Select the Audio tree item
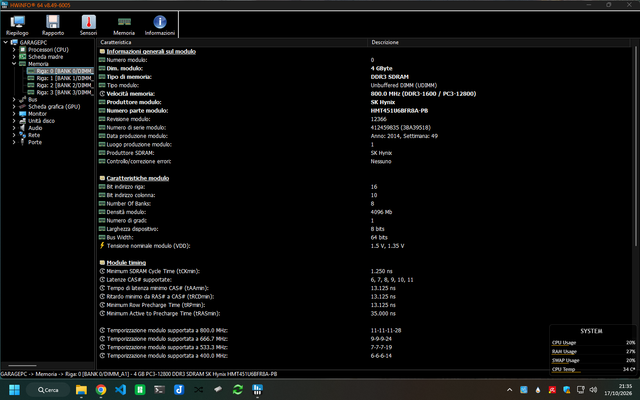 [35, 128]
